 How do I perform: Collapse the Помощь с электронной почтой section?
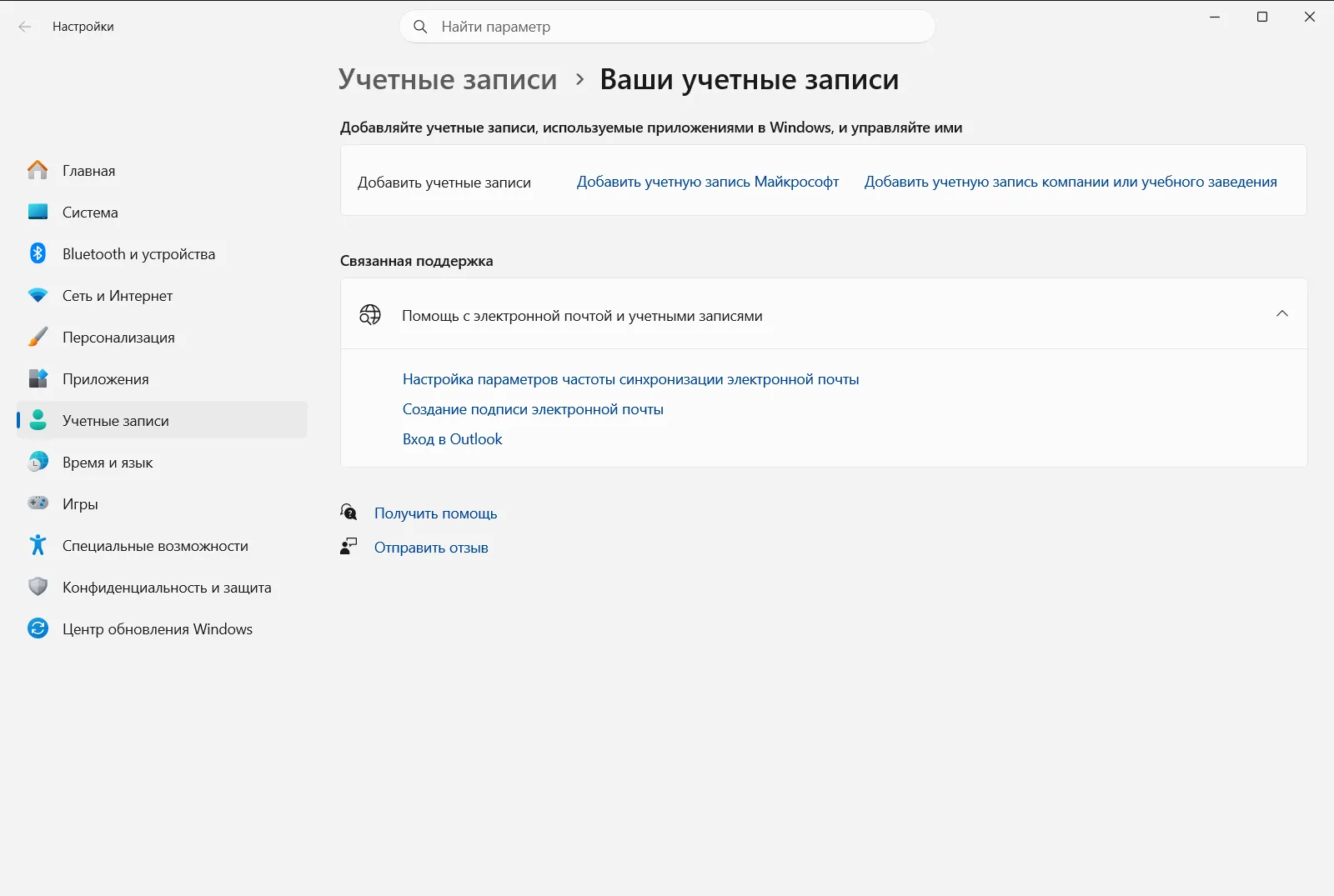click(1282, 314)
